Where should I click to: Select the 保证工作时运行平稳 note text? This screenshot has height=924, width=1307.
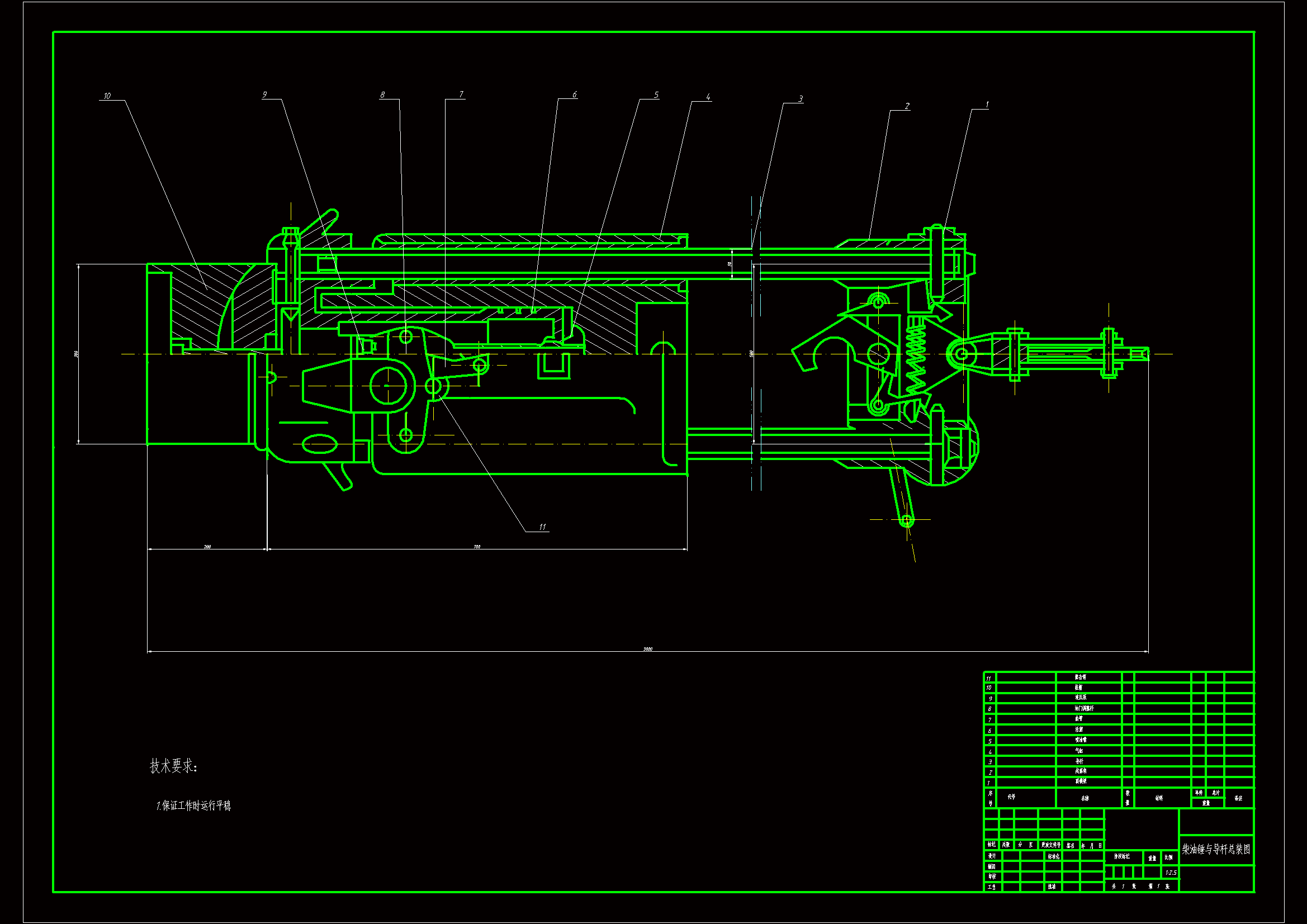[193, 805]
